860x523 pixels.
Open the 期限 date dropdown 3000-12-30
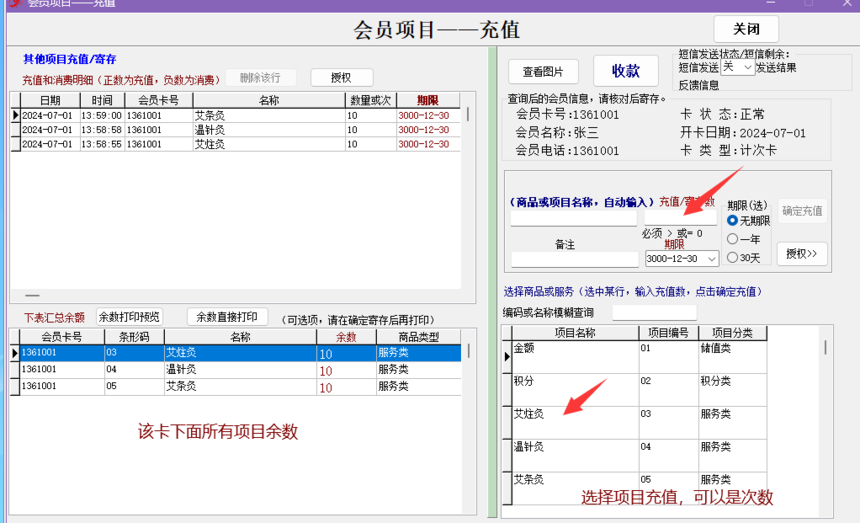[682, 259]
